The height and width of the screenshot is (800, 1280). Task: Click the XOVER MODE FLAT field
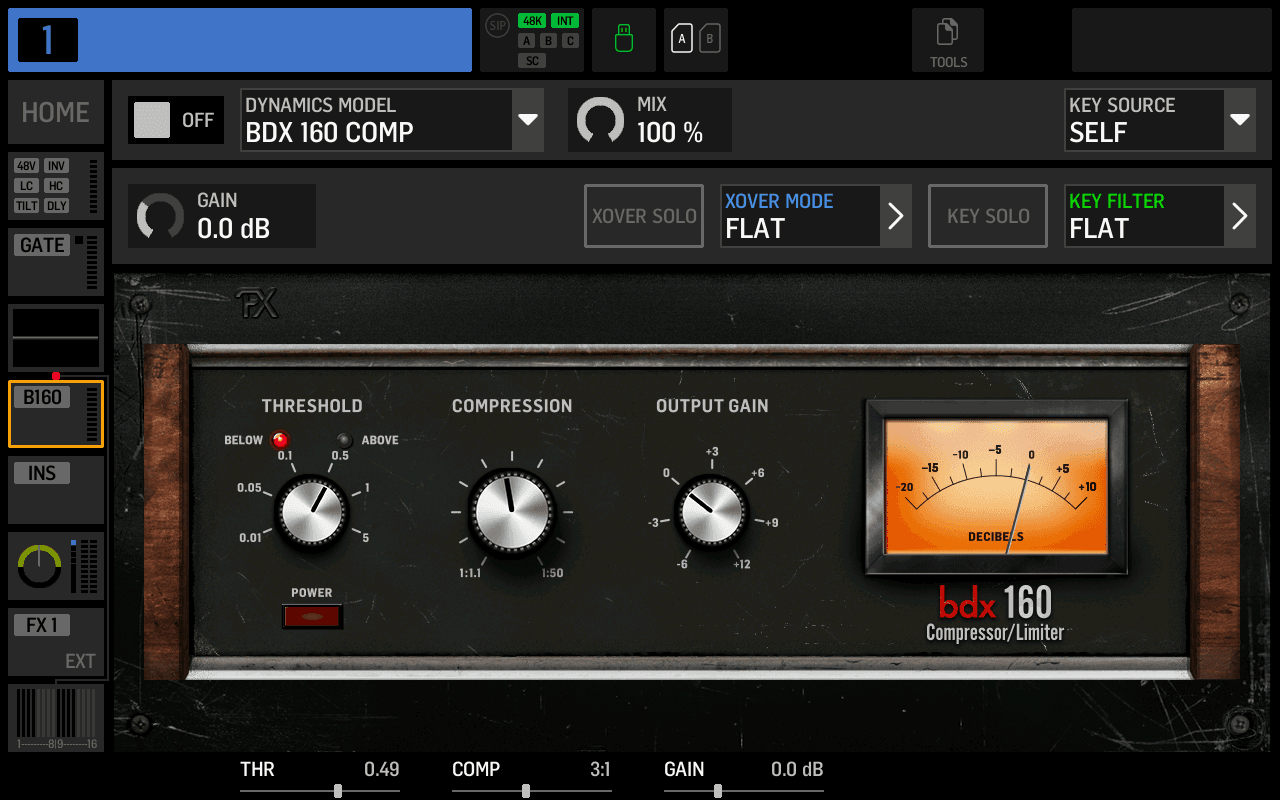tap(800, 216)
